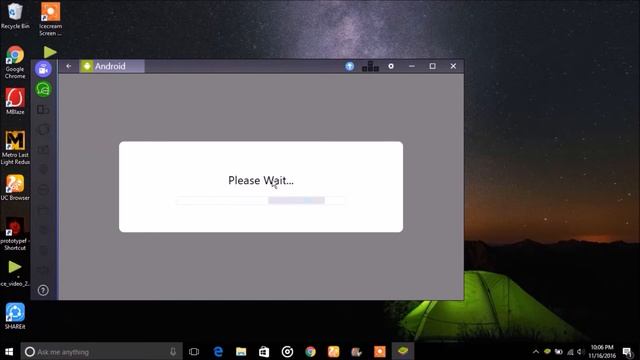Click the battery status icon in the tray

[559, 352]
